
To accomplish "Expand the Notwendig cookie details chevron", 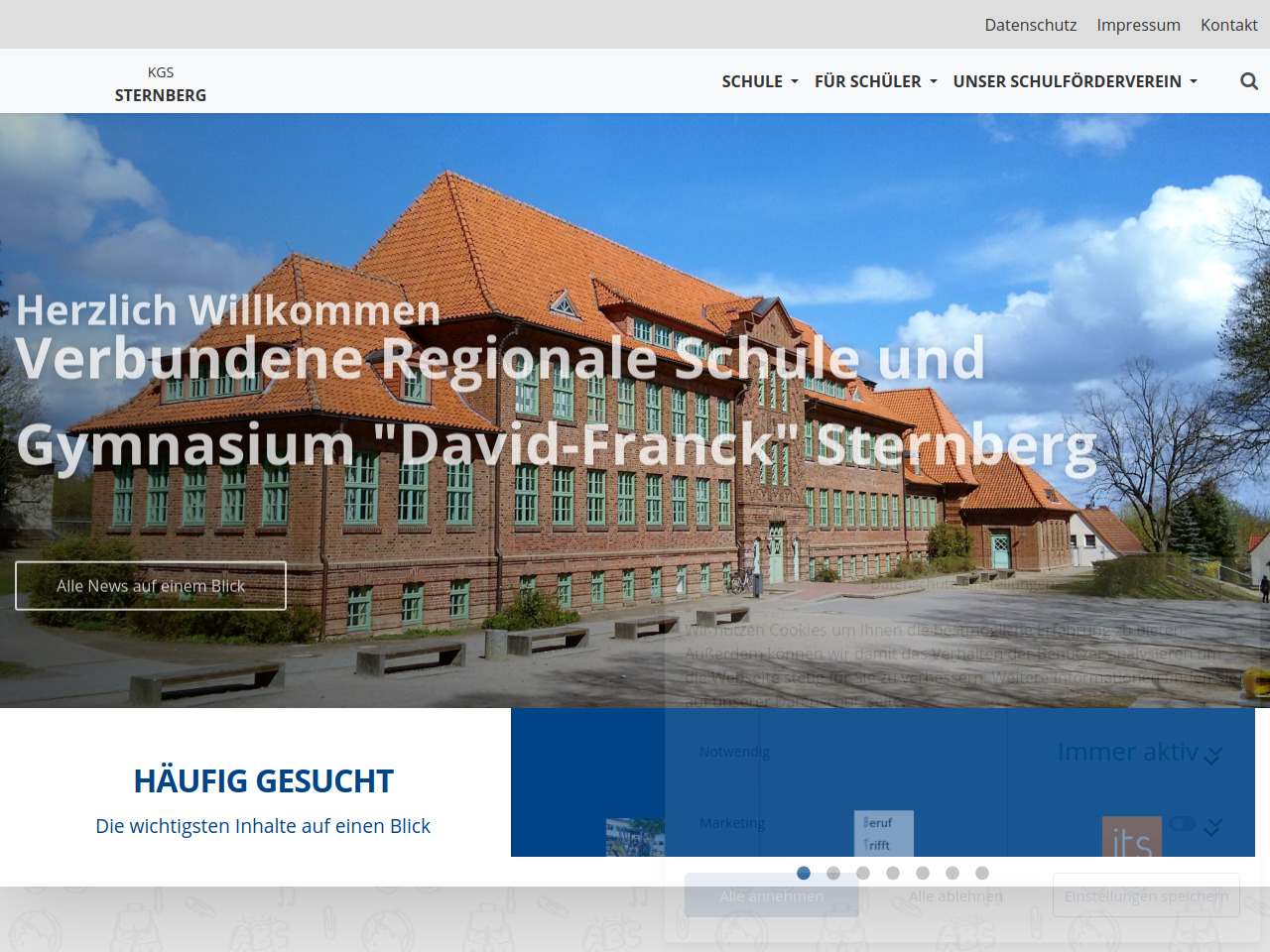I will [1212, 756].
